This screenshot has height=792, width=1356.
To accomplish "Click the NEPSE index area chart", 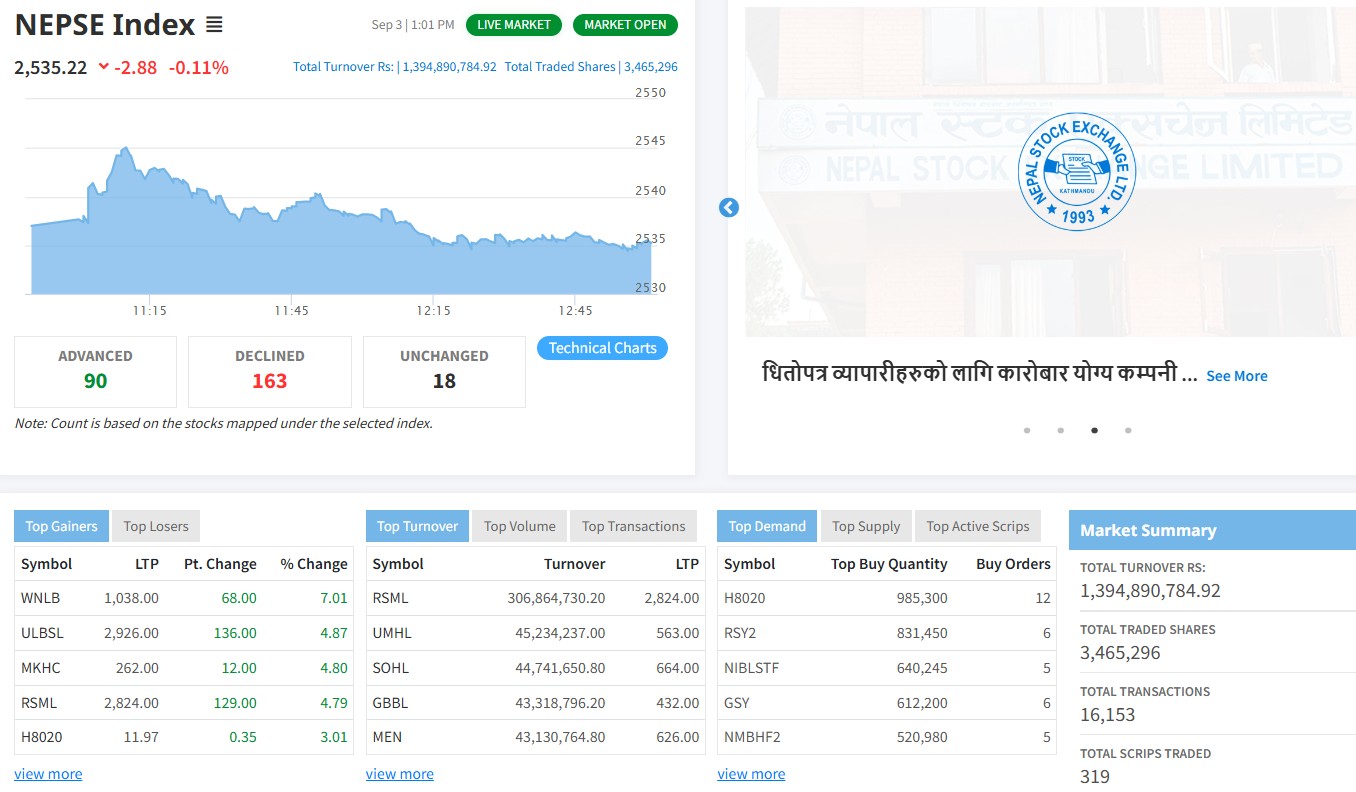I will click(341, 222).
